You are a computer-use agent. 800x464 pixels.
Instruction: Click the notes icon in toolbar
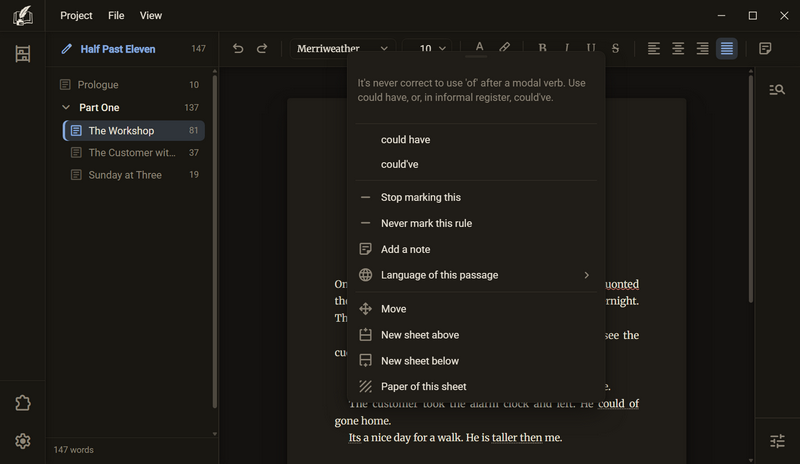click(x=765, y=48)
